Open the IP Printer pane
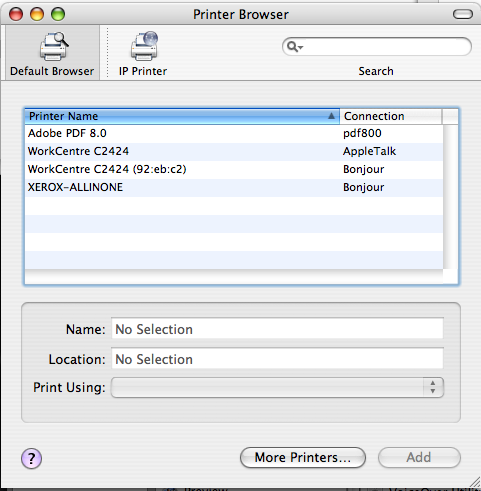481x491 pixels. (143, 53)
